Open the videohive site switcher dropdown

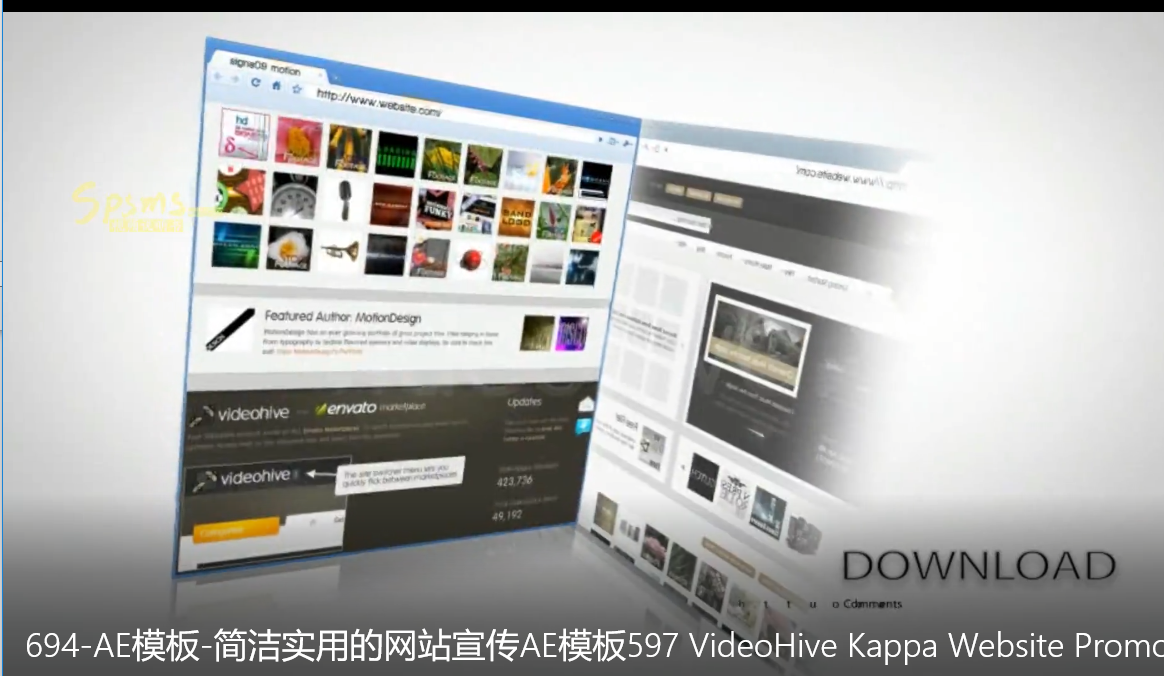[x=297, y=476]
